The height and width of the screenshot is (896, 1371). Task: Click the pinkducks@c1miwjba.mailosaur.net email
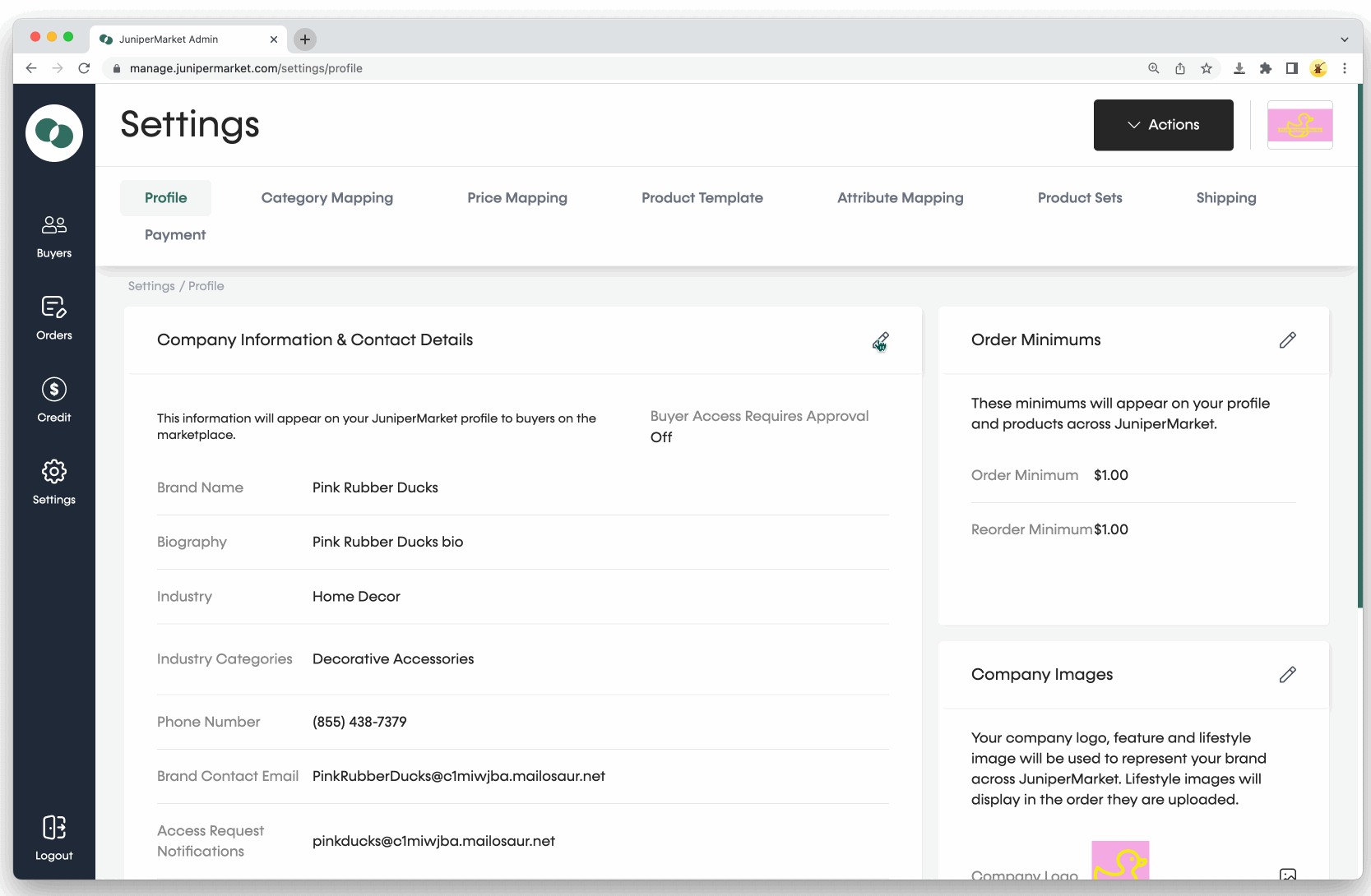[x=433, y=841]
